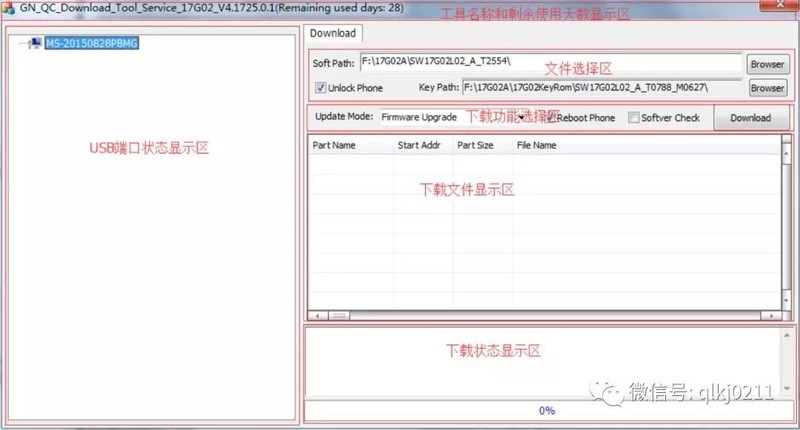This screenshot has height=430, width=800.
Task: Click into the Key Path field
Action: (602, 88)
